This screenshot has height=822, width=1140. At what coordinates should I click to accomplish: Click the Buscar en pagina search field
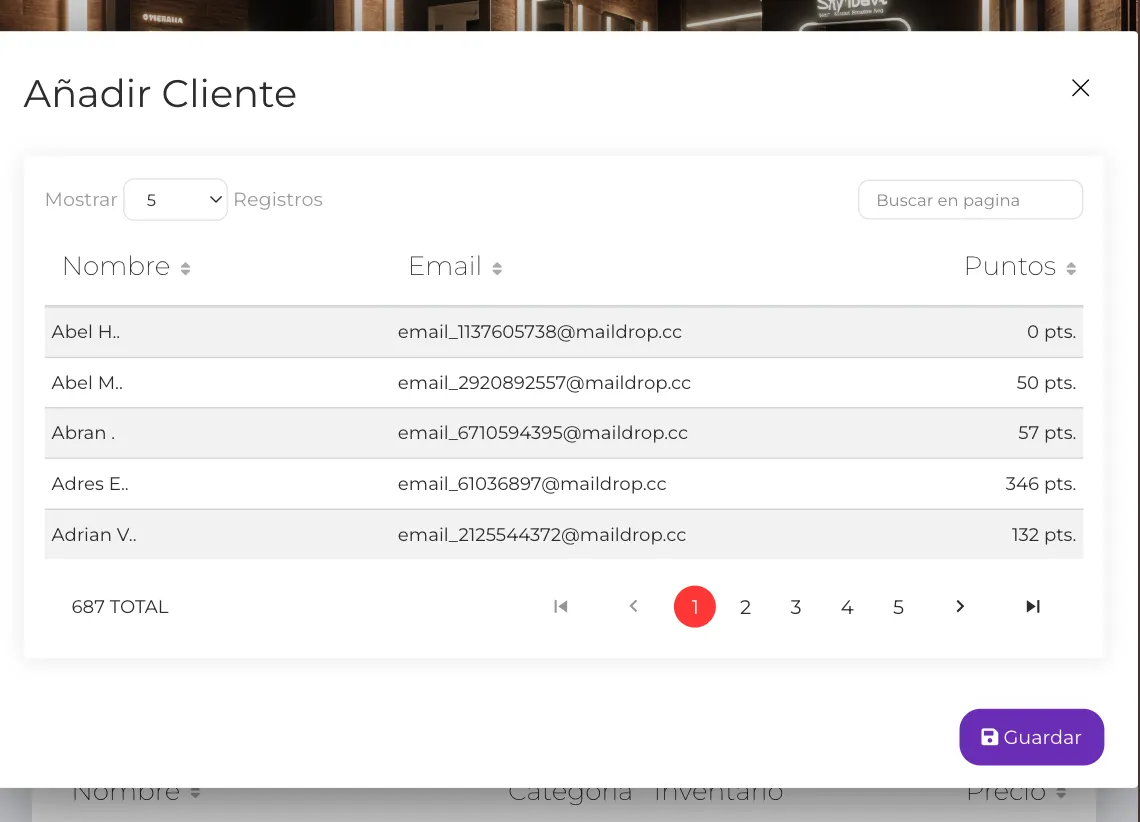click(970, 199)
